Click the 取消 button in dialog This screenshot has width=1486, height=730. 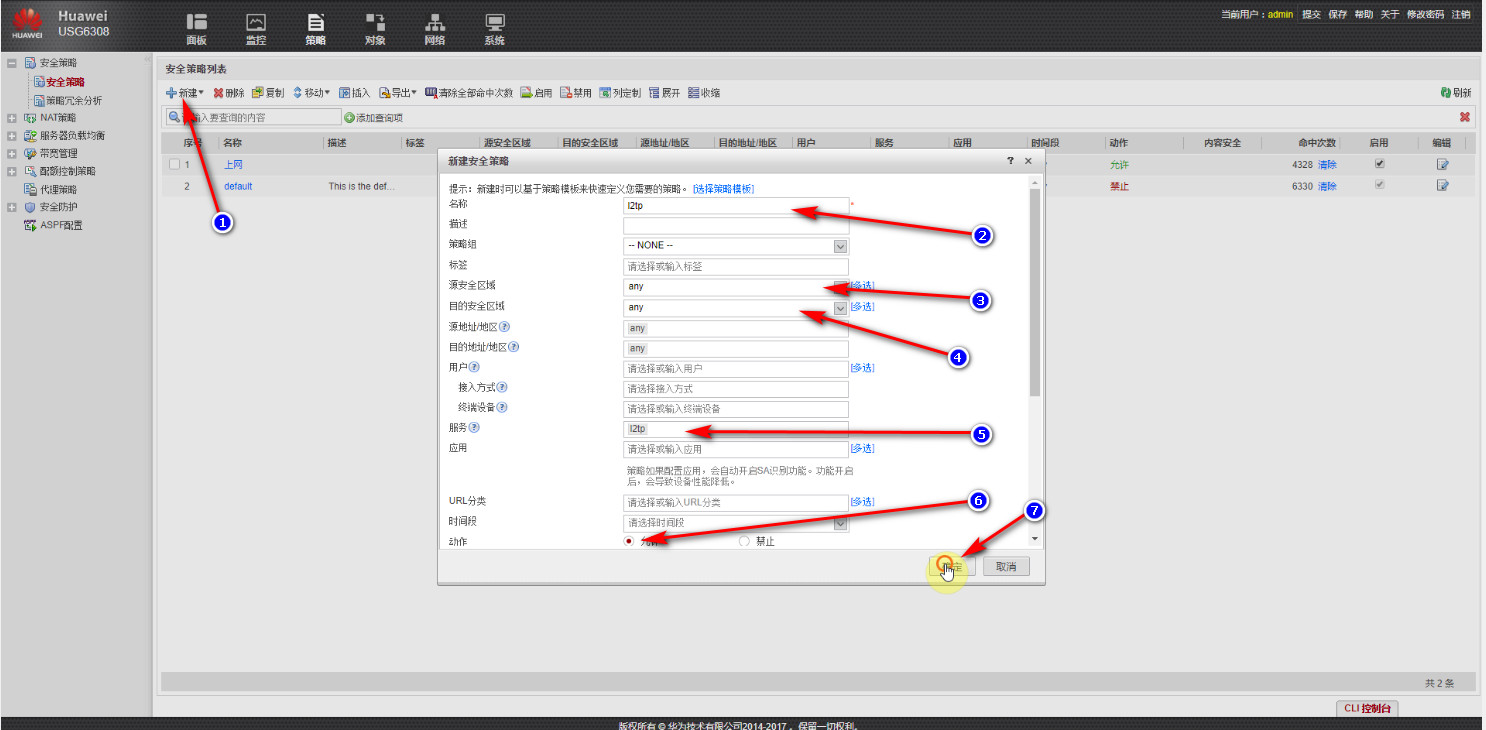click(1005, 567)
